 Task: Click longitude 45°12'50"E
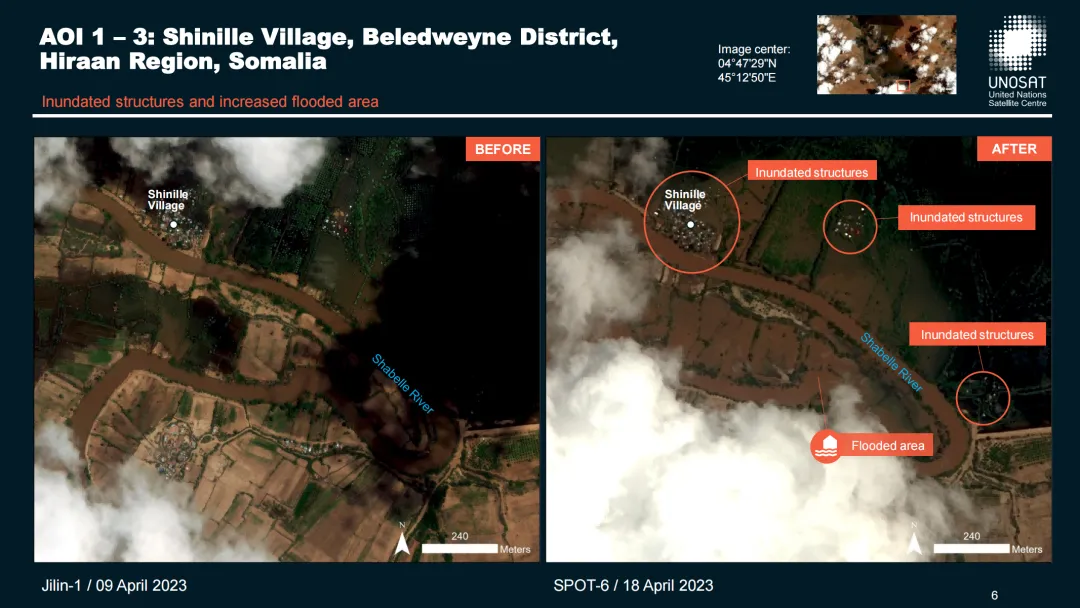pyautogui.click(x=747, y=78)
